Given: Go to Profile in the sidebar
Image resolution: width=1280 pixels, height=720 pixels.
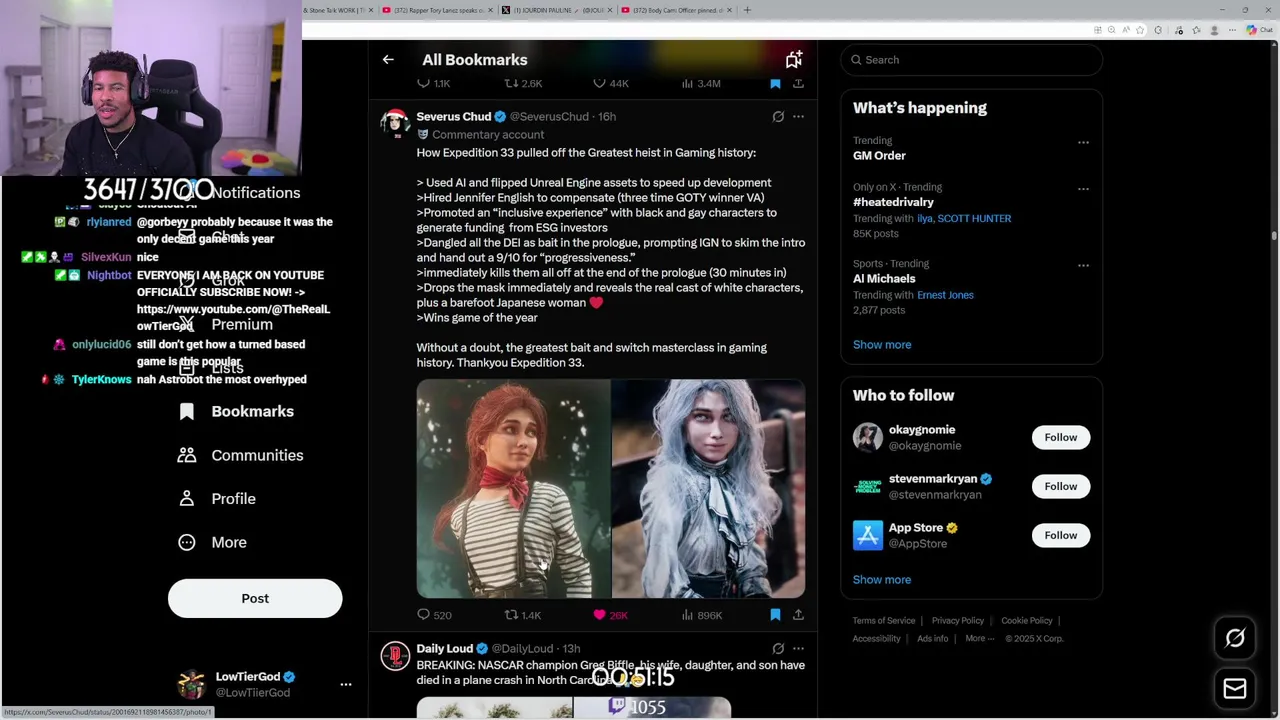Looking at the screenshot, I should 217,499.
